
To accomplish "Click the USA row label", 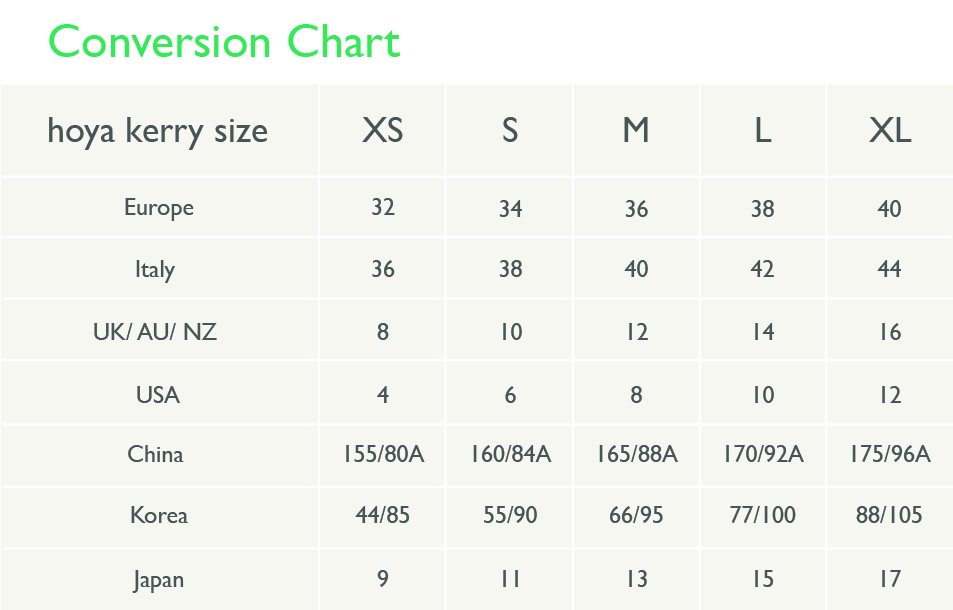I will 157,395.
